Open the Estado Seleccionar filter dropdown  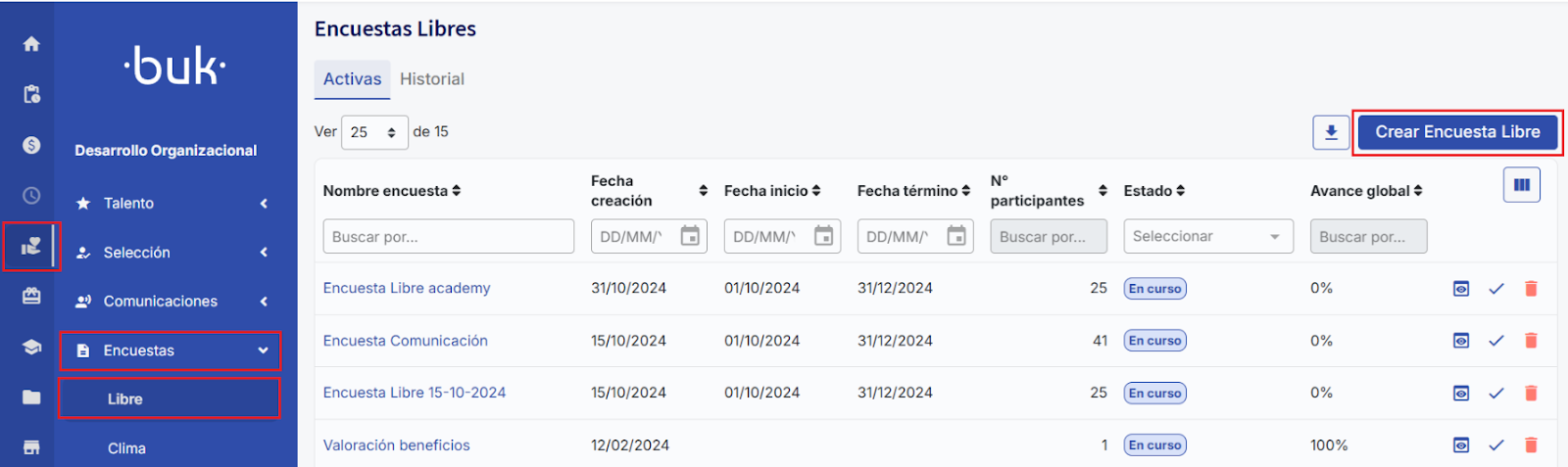click(1207, 236)
